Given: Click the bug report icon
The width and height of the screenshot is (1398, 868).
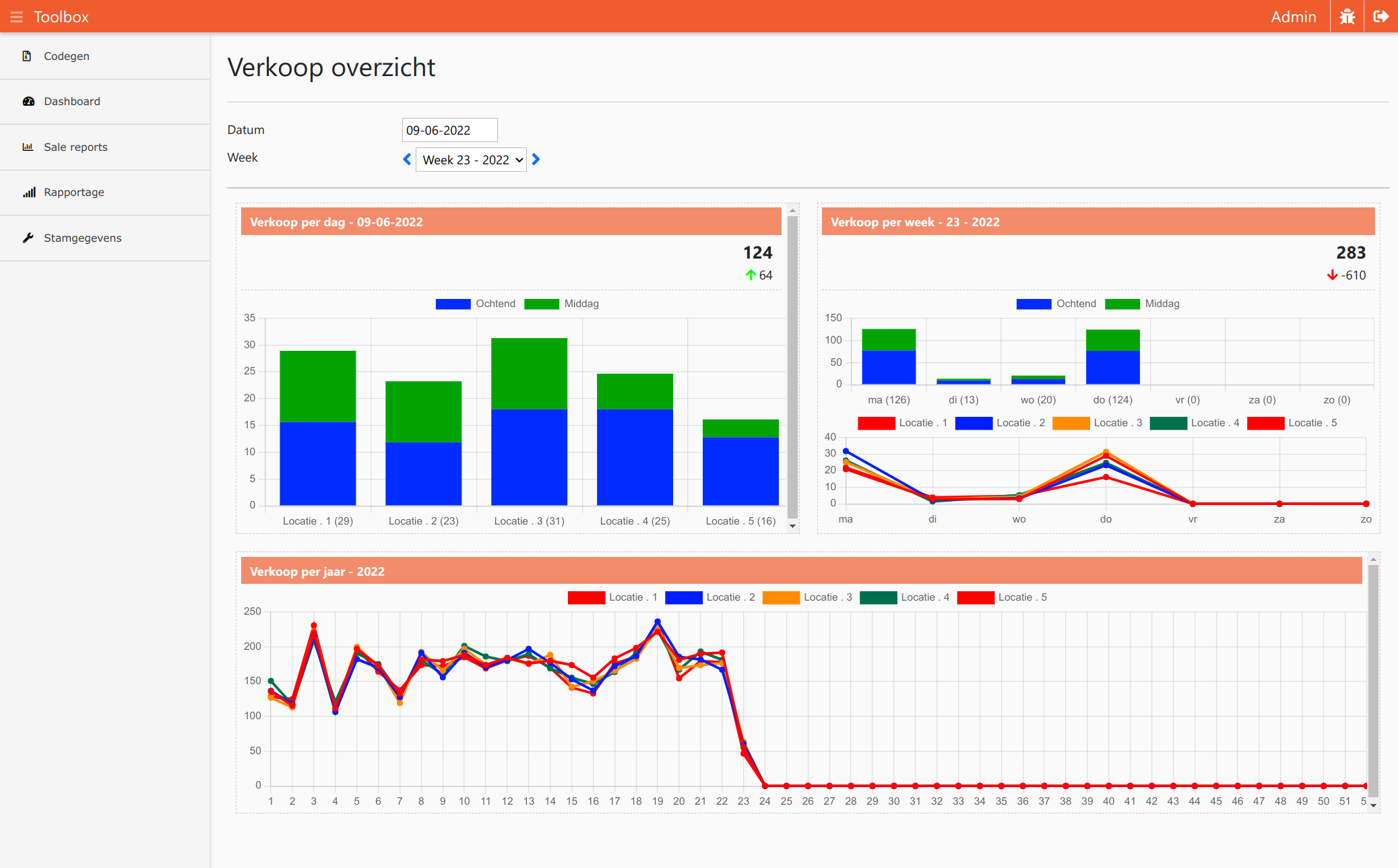Looking at the screenshot, I should [1347, 16].
